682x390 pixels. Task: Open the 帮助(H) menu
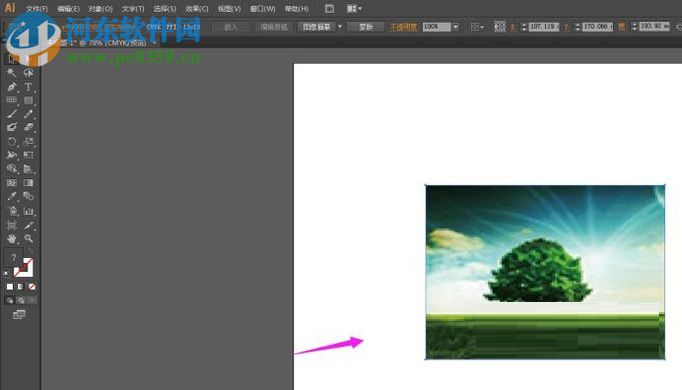[297, 9]
